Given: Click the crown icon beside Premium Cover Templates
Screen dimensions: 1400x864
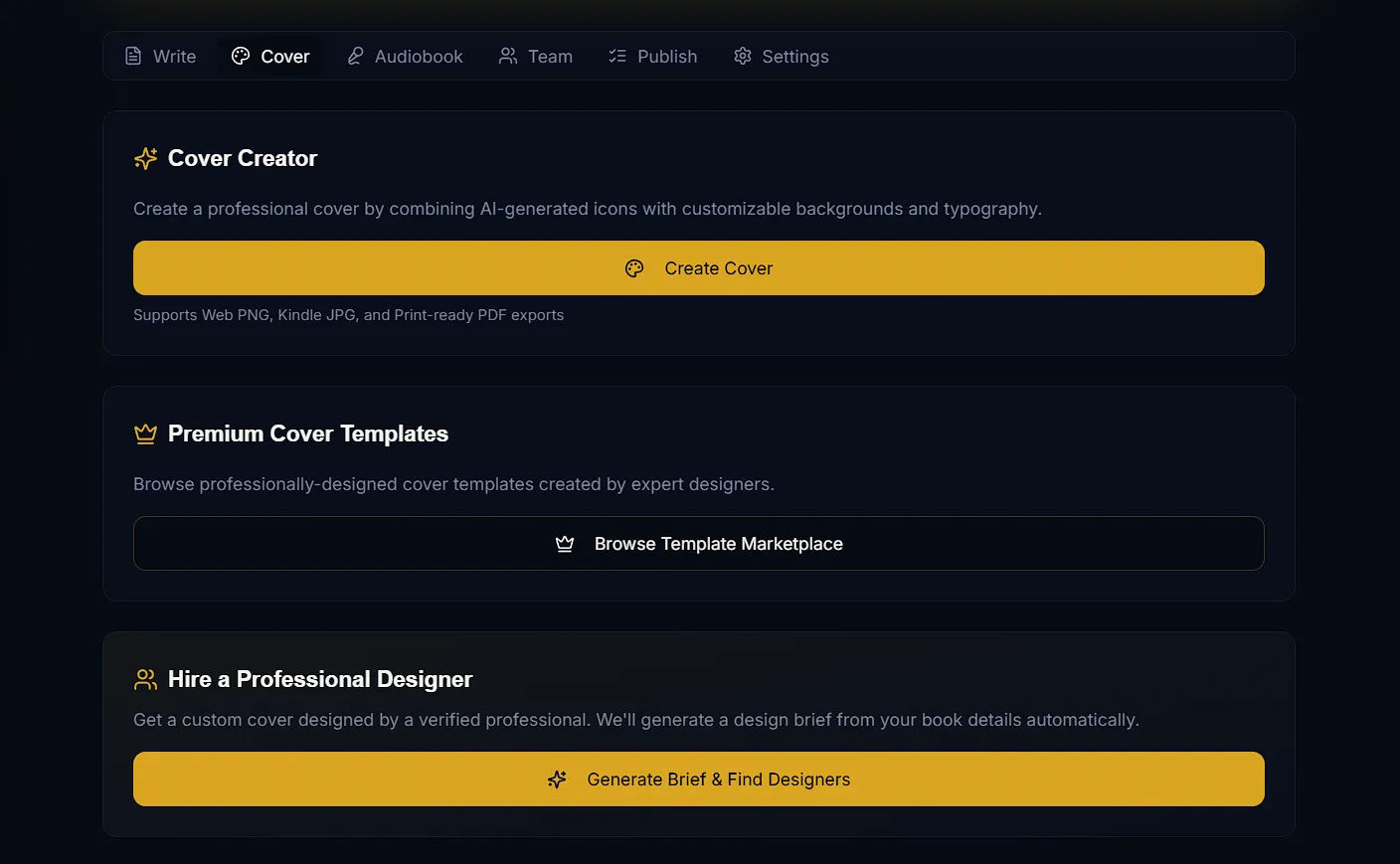Looking at the screenshot, I should 146,434.
